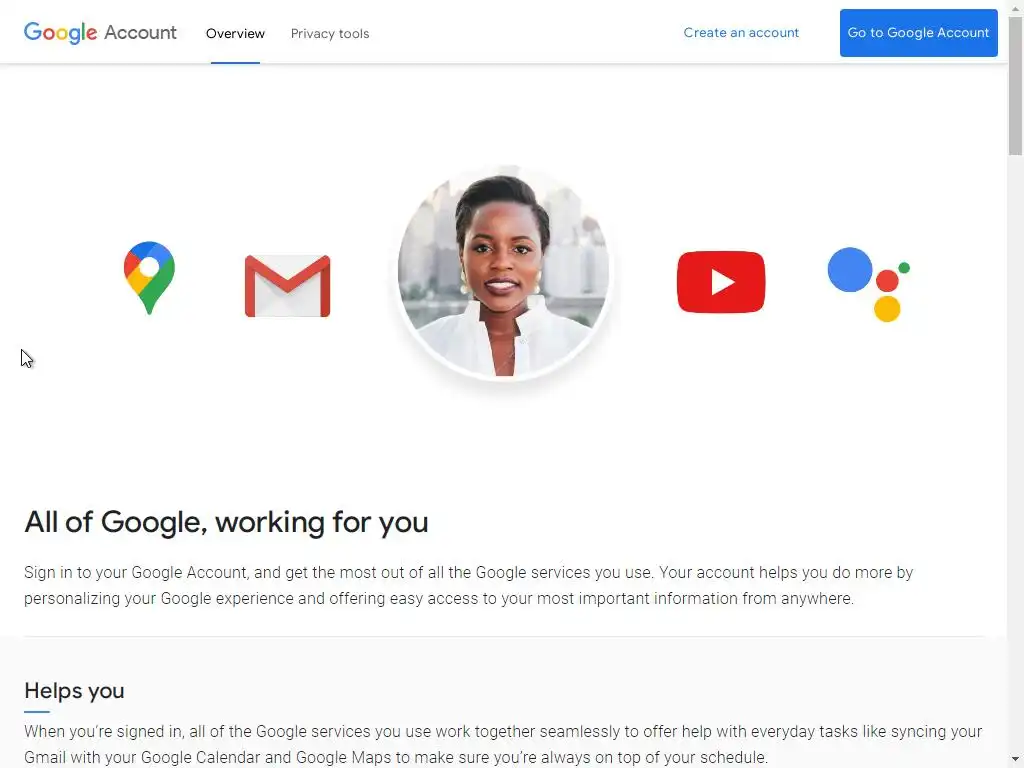This screenshot has width=1024, height=768.
Task: Click the Helps you paragraph about syncing Gmail
Action: coord(503,744)
